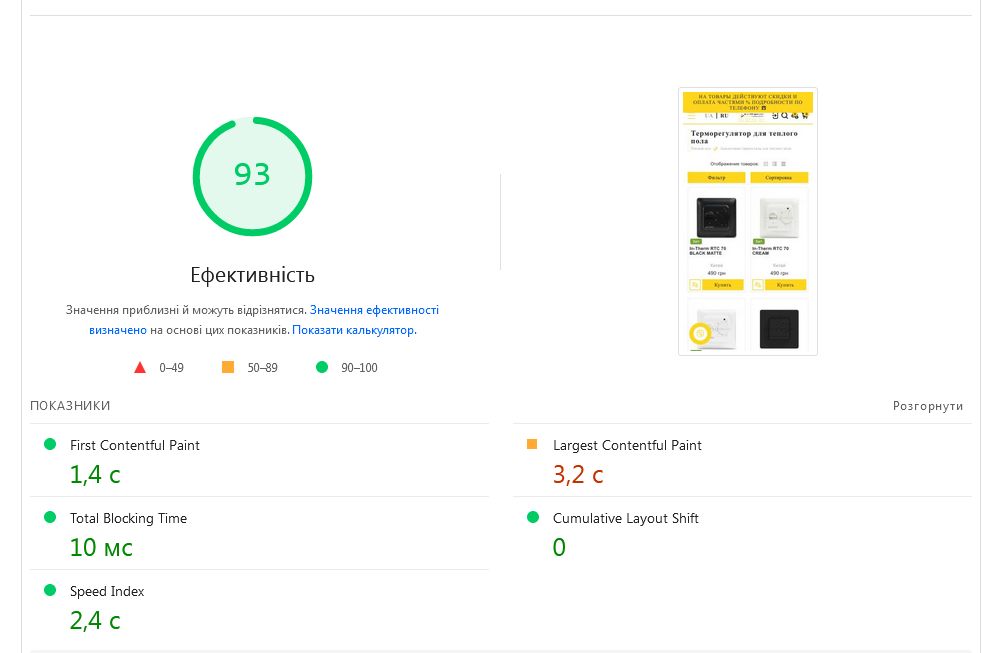This screenshot has height=653, width=987.
Task: Click the green circle 90–100 legend icon
Action: 322,367
